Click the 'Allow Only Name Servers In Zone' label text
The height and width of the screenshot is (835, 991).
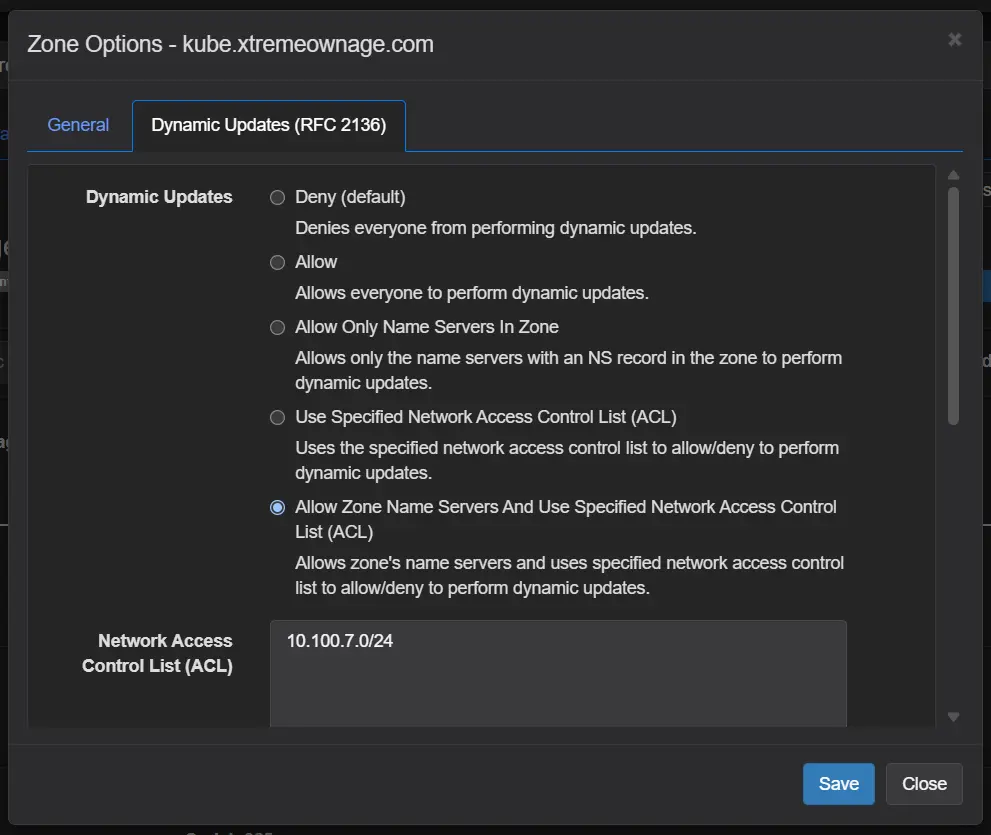tap(426, 327)
